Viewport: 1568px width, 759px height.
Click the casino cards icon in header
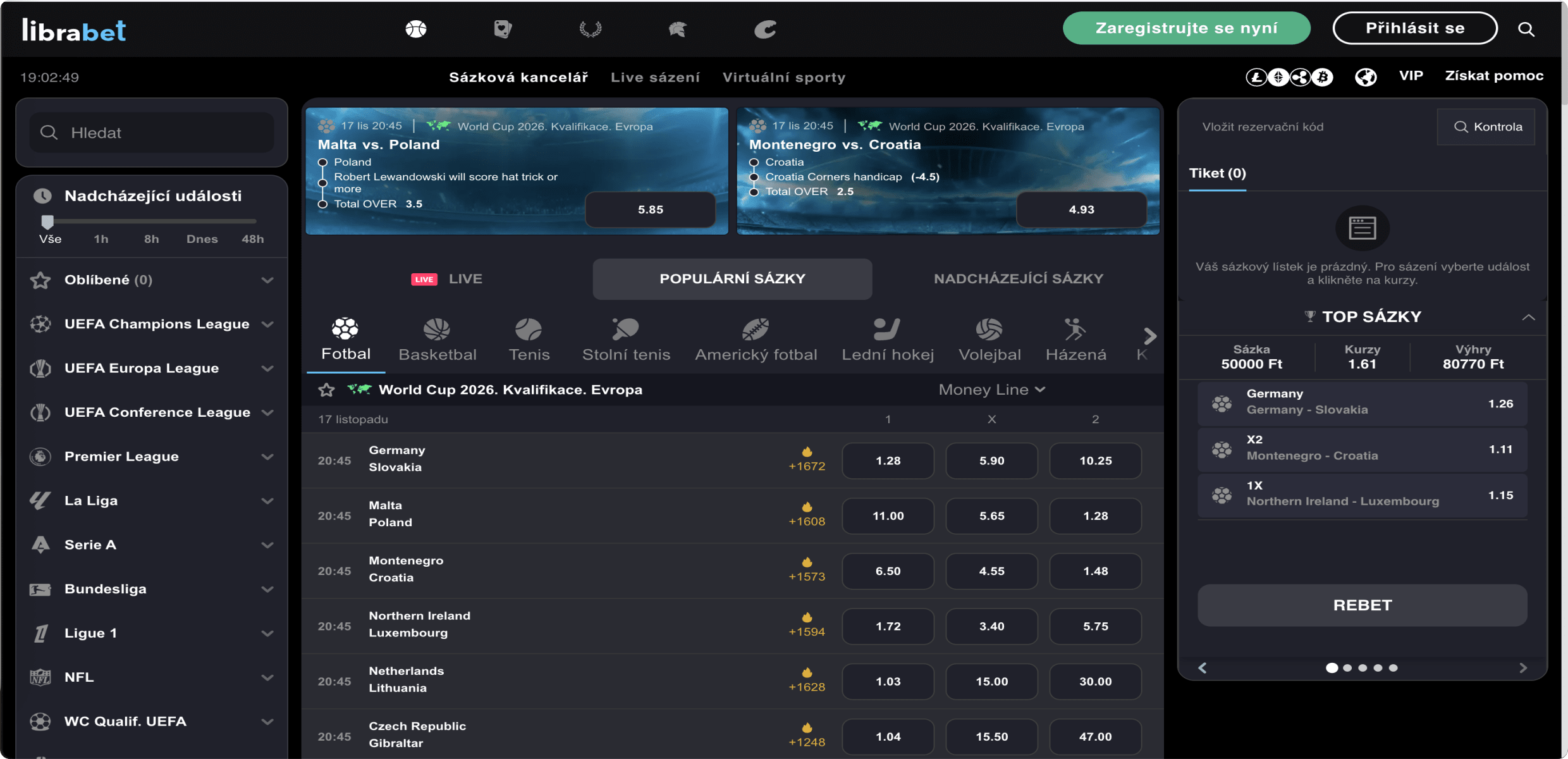(503, 29)
